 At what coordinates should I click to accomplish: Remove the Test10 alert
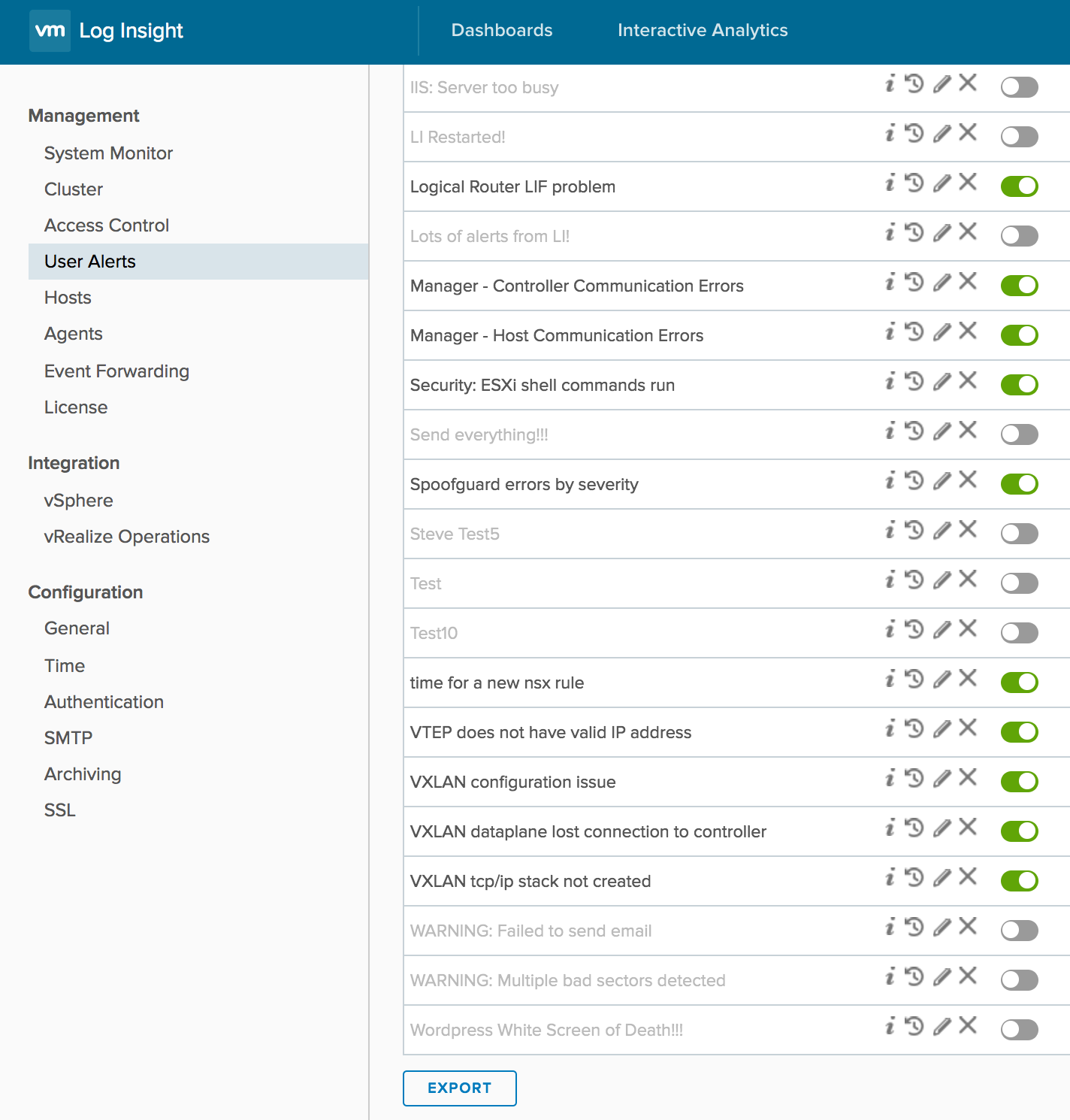point(968,628)
